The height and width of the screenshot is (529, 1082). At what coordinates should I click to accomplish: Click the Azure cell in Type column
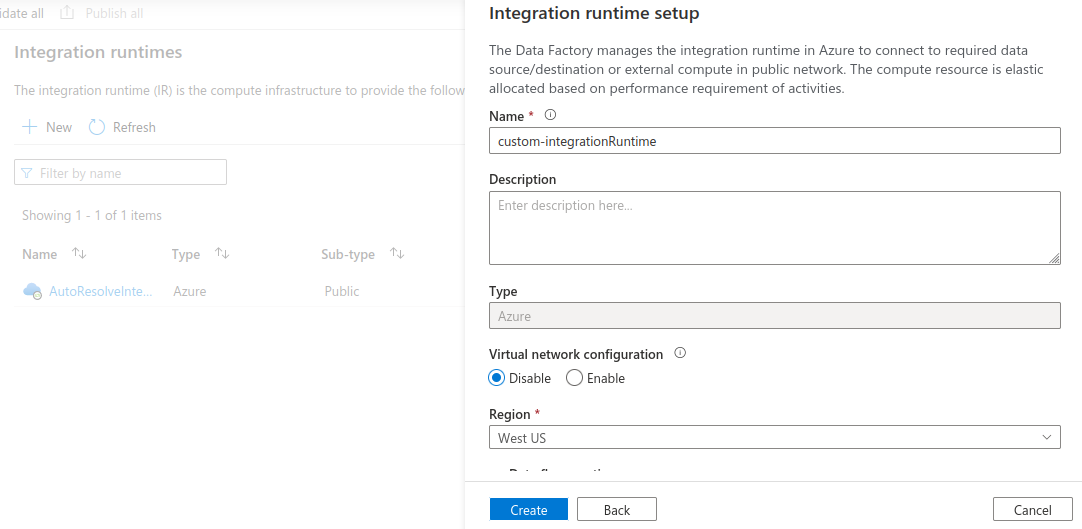tap(190, 291)
